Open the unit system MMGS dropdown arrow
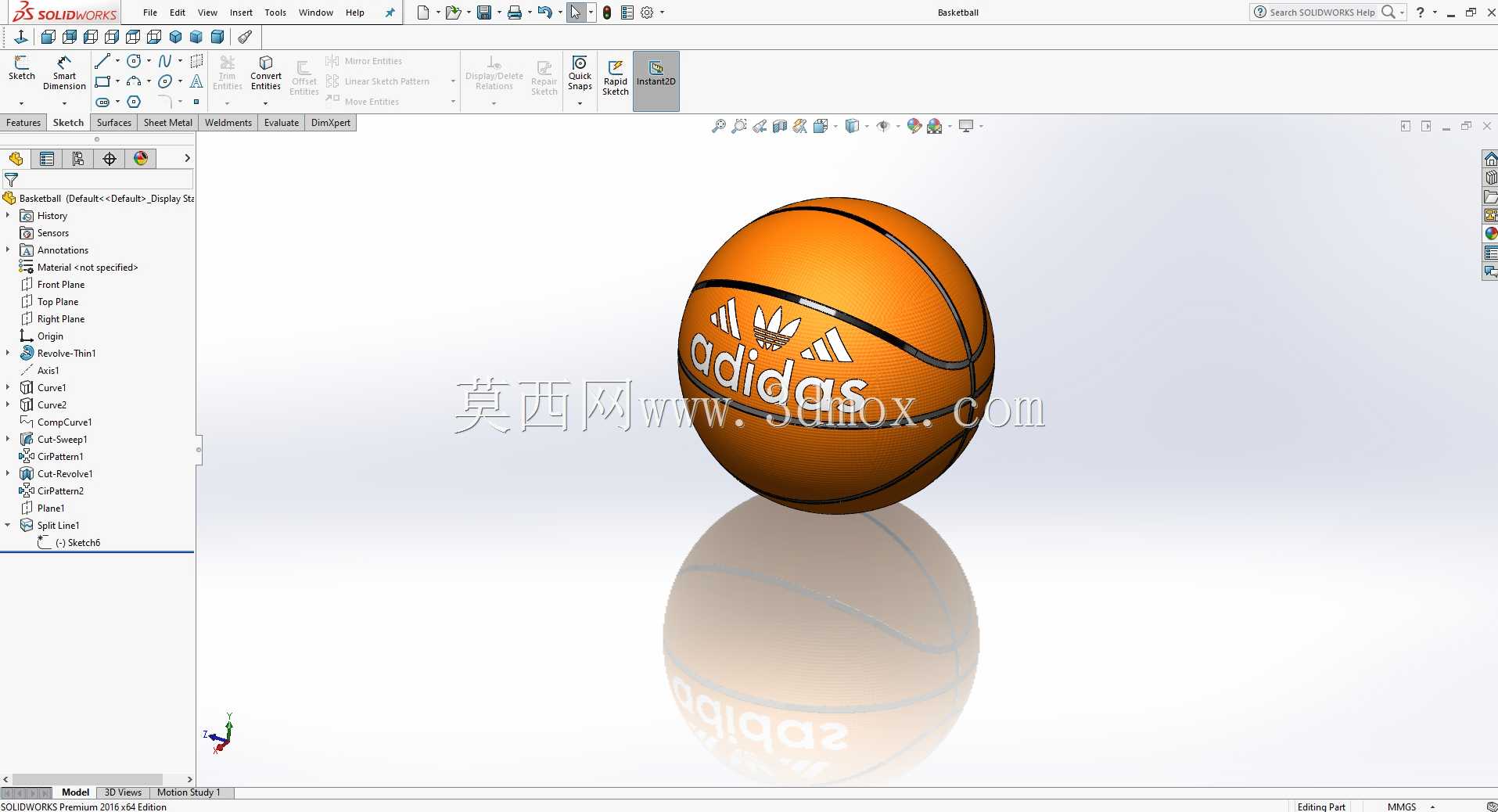Screen dimensions: 1498x812 click(x=1433, y=807)
